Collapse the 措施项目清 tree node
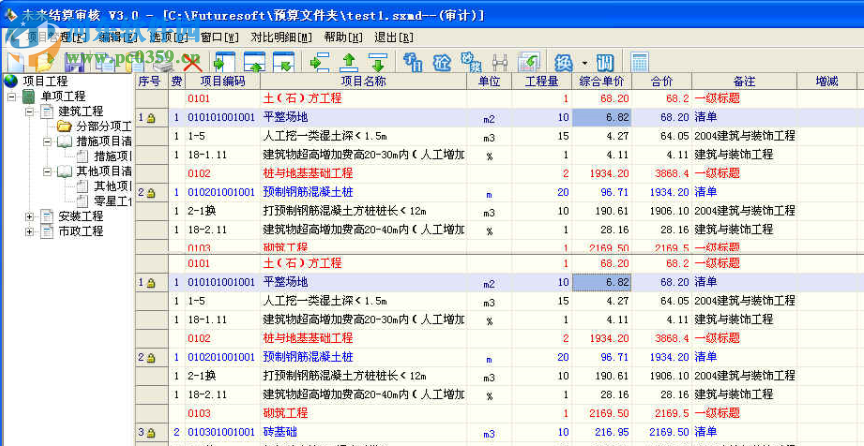The width and height of the screenshot is (864, 446). click(x=47, y=141)
